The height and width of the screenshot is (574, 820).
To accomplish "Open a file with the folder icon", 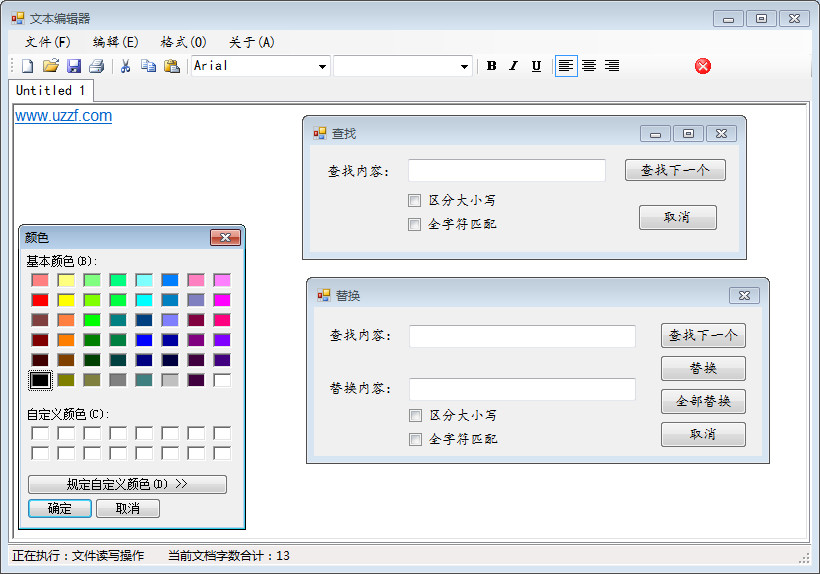I will coord(51,66).
